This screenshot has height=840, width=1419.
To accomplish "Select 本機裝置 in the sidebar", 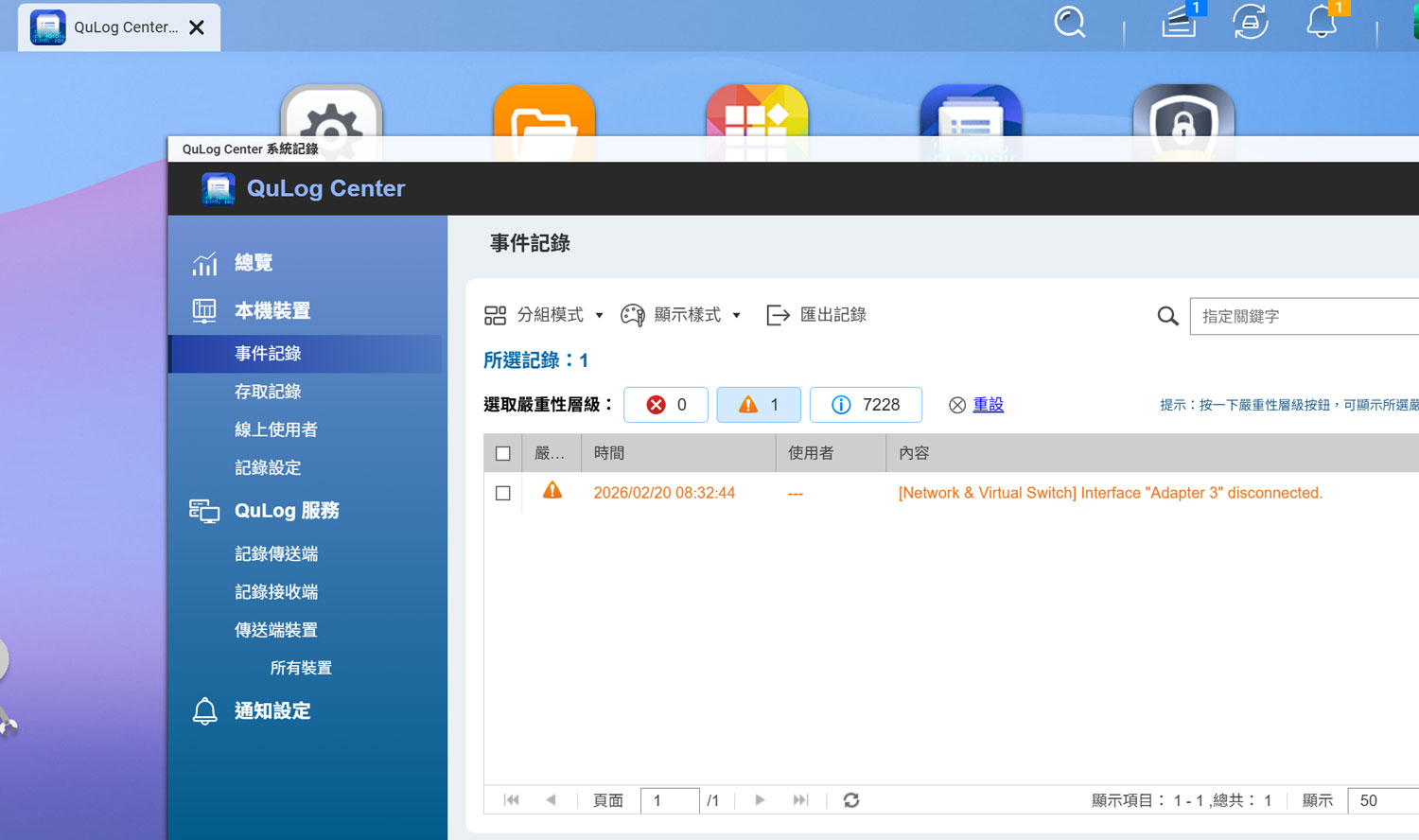I will pyautogui.click(x=272, y=310).
